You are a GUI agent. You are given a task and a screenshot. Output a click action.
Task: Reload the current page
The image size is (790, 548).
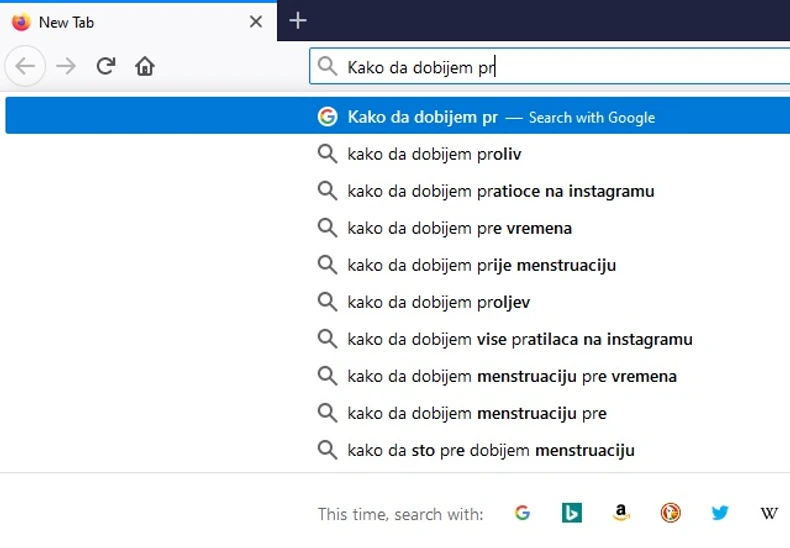tap(105, 67)
